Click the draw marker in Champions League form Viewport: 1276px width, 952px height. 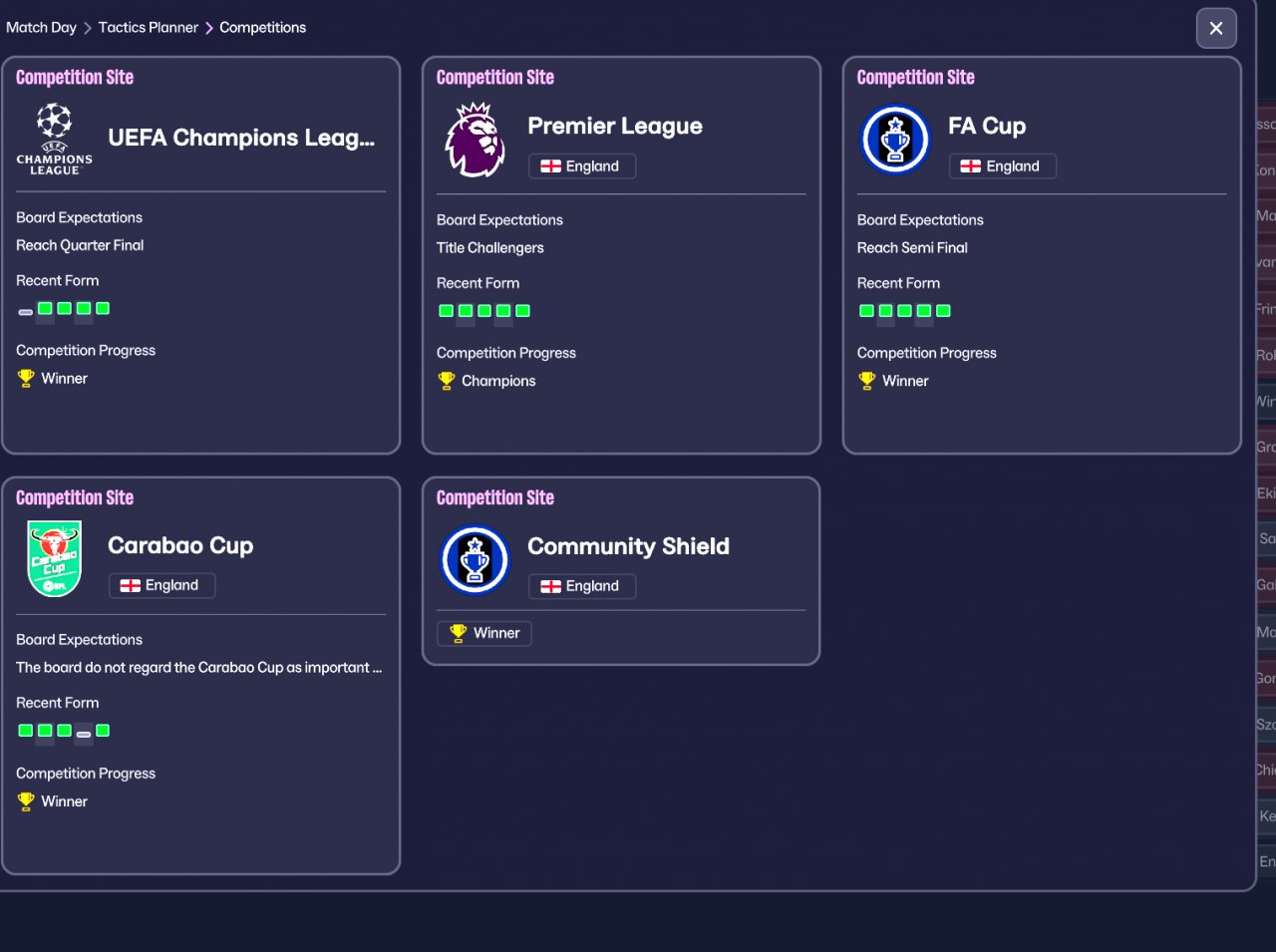pyautogui.click(x=26, y=312)
